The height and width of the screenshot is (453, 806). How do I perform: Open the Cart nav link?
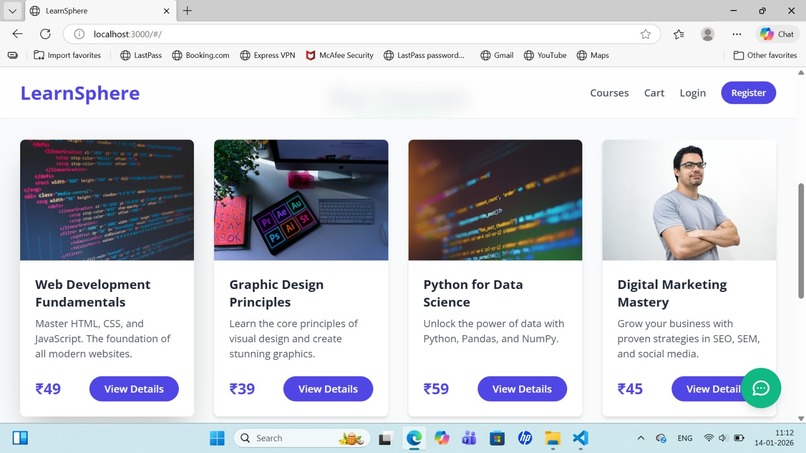tap(654, 93)
